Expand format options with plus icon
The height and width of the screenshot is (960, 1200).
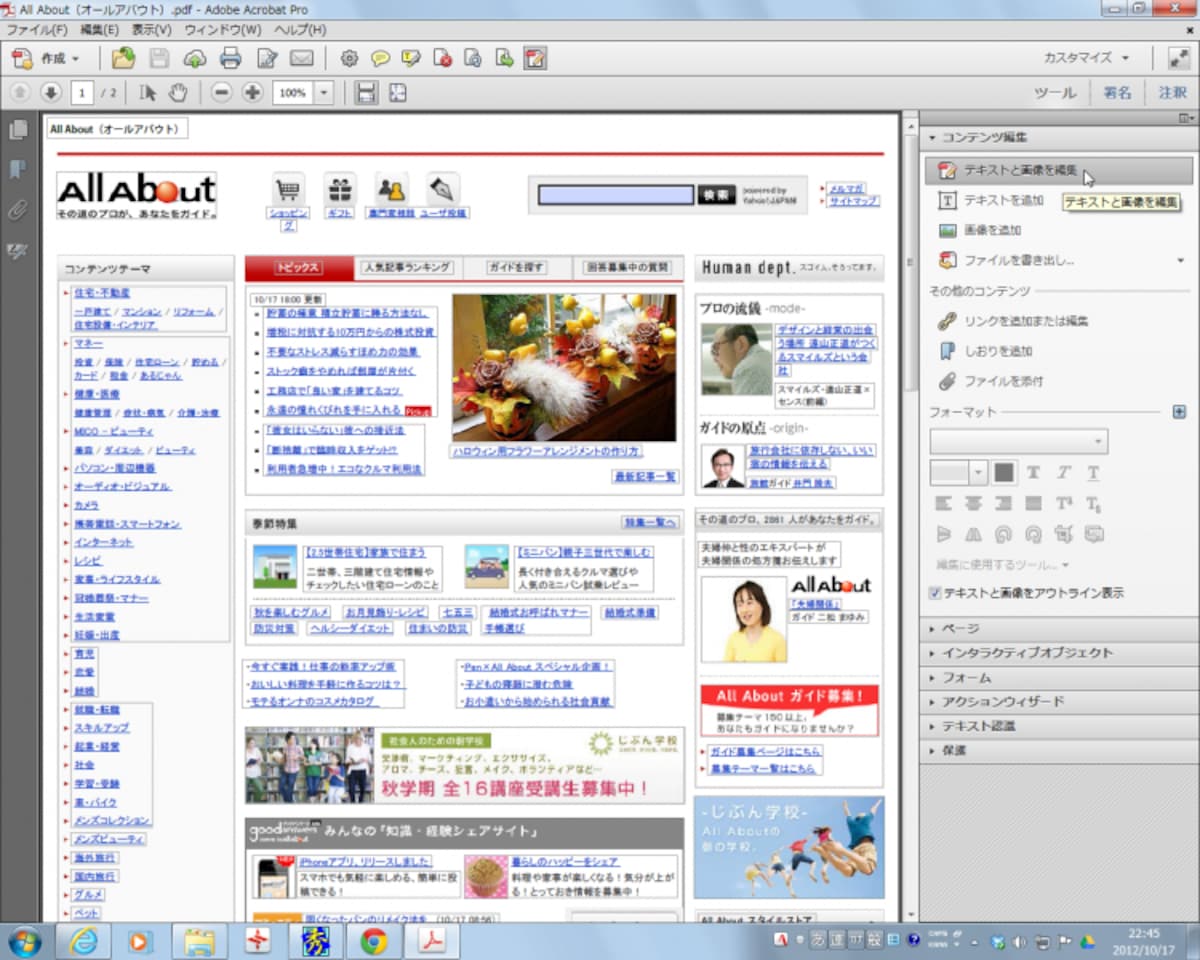[x=1179, y=412]
